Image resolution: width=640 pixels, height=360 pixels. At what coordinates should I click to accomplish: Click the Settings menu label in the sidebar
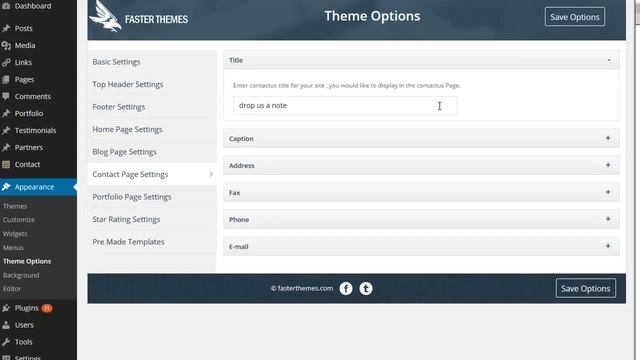pos(28,358)
